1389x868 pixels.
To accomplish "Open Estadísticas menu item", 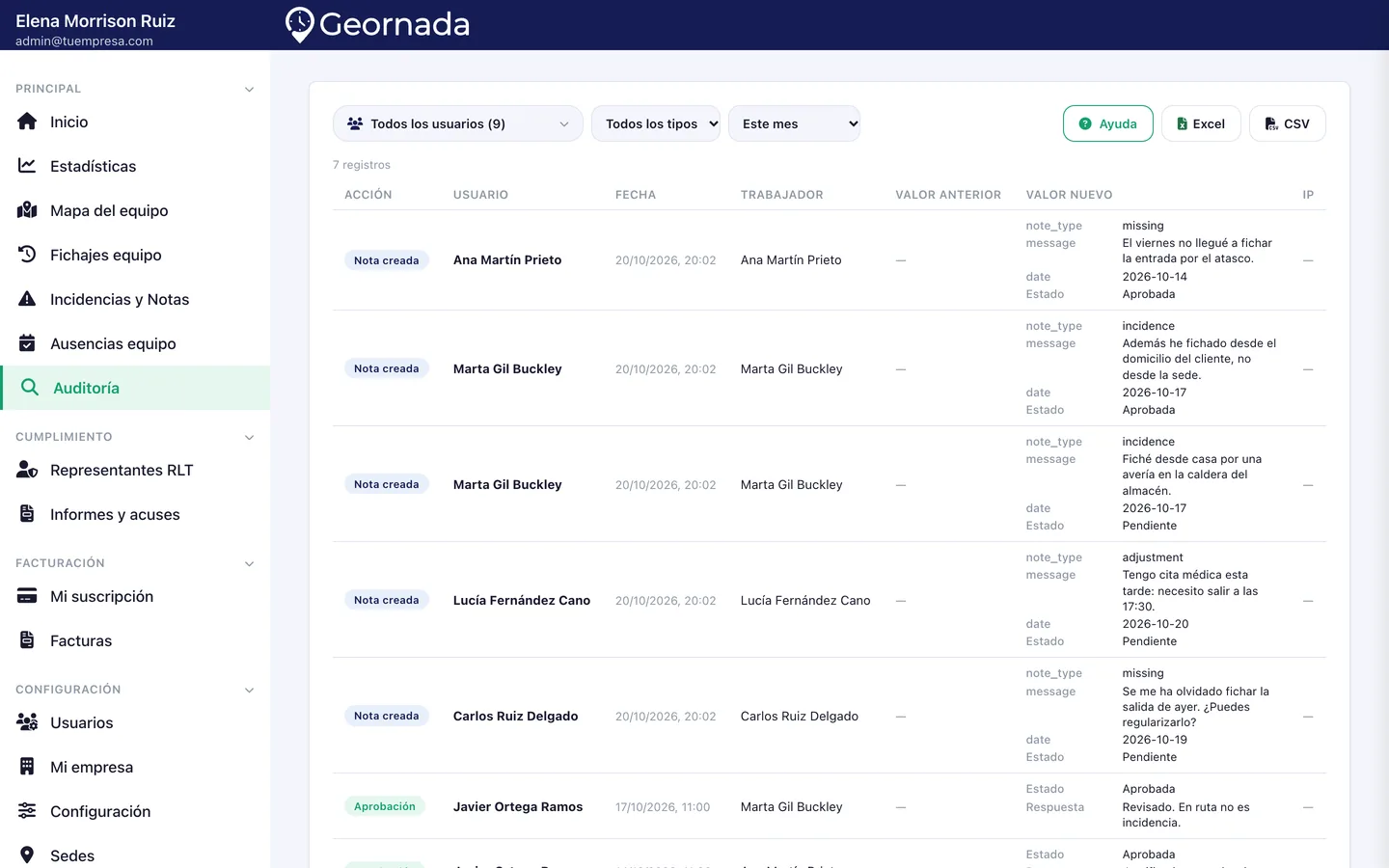I will (x=135, y=166).
